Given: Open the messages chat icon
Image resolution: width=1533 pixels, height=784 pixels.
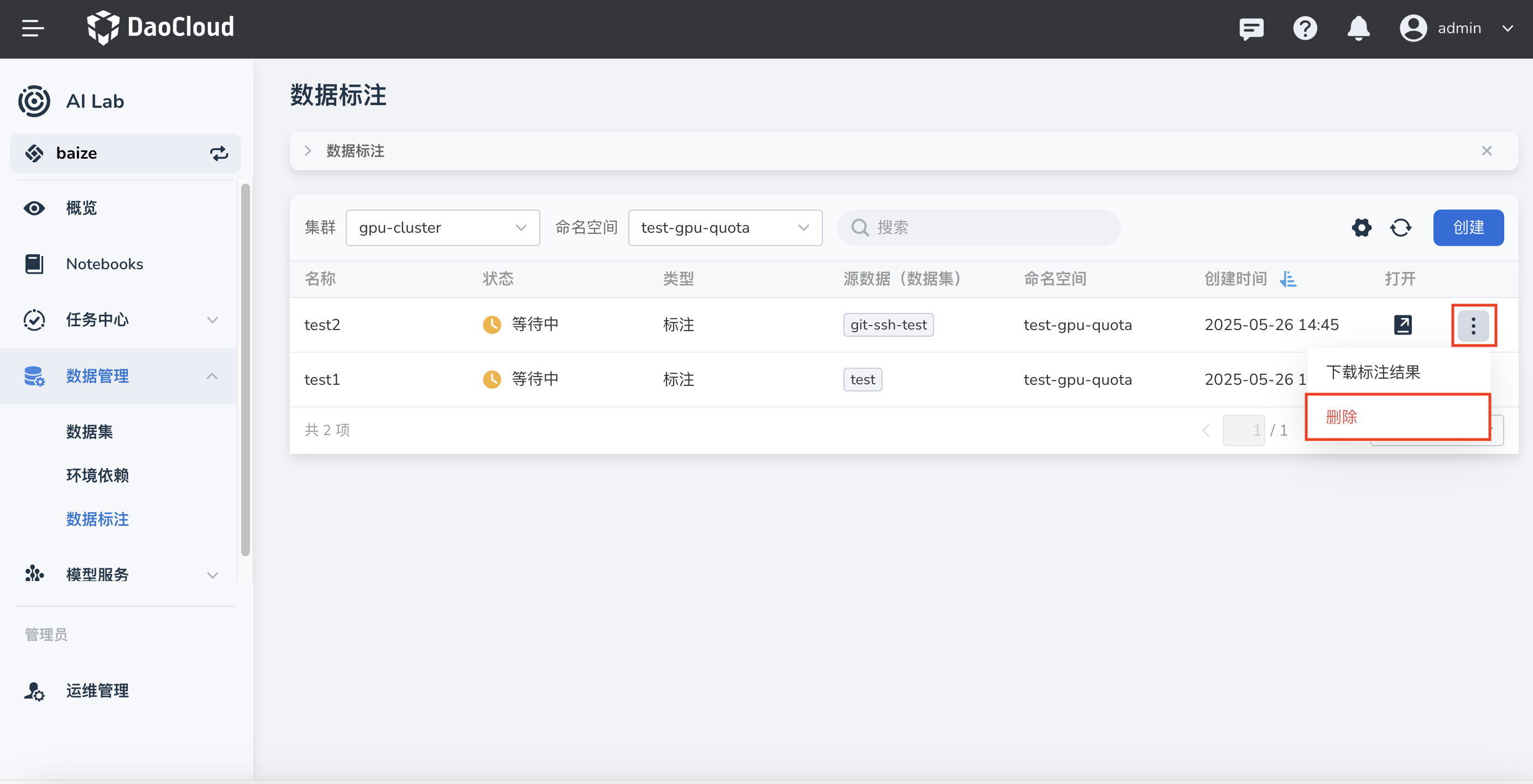Looking at the screenshot, I should (1251, 28).
